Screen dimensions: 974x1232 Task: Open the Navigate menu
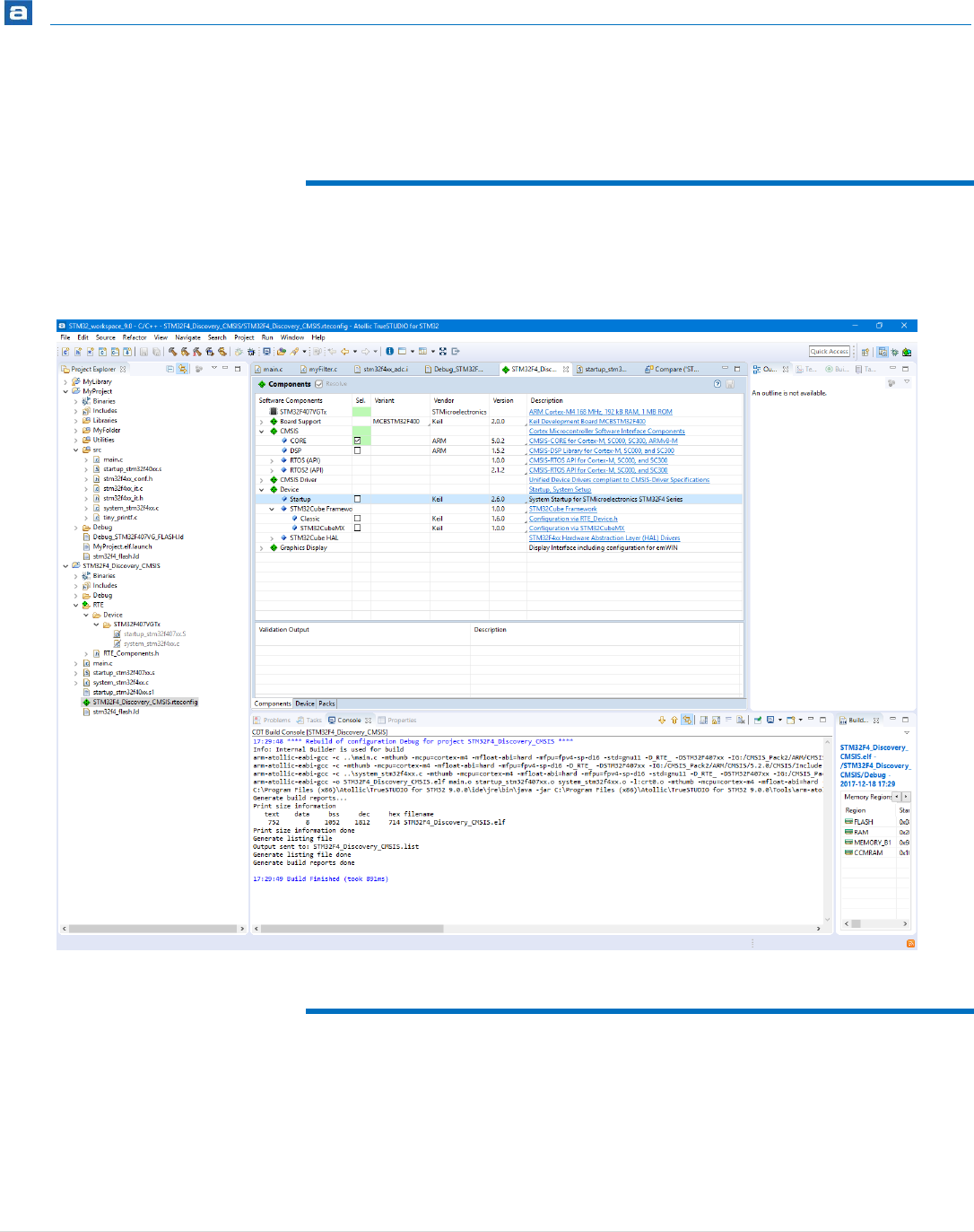pos(187,337)
